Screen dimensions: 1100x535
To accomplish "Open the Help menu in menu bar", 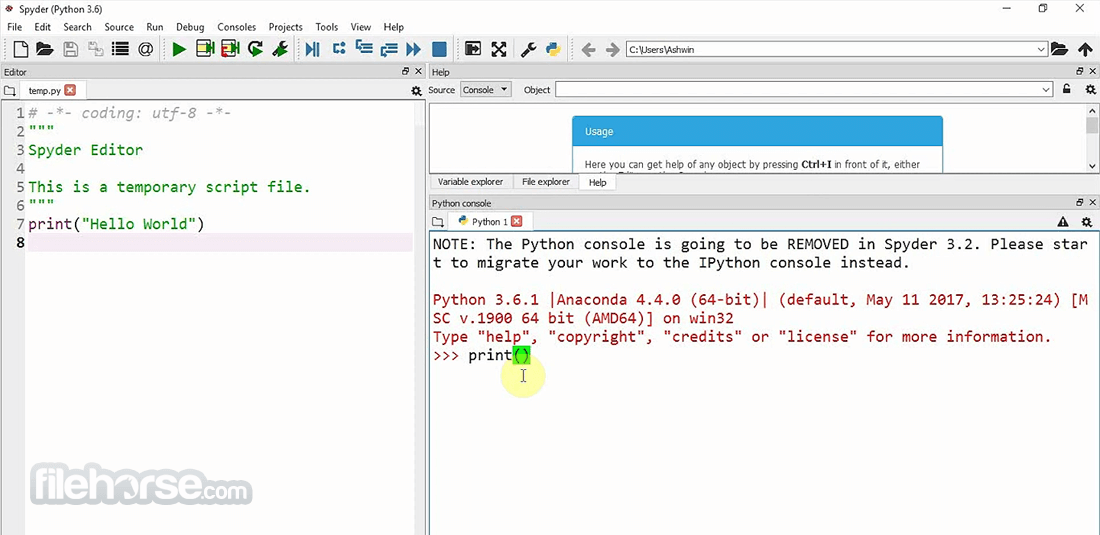I will tap(394, 27).
